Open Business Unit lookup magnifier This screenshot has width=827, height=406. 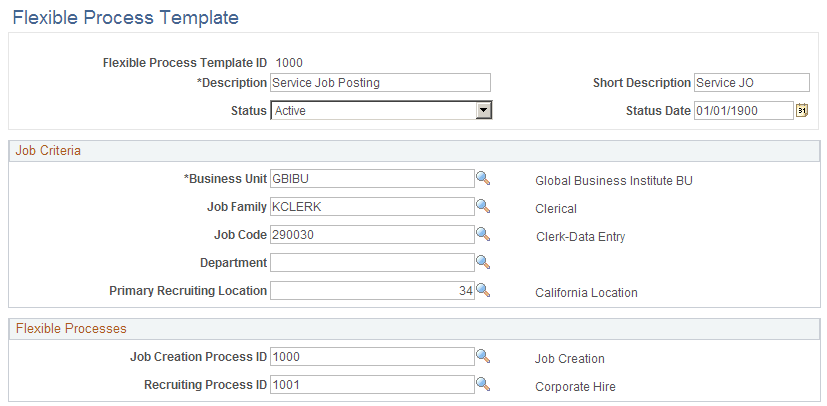point(483,178)
